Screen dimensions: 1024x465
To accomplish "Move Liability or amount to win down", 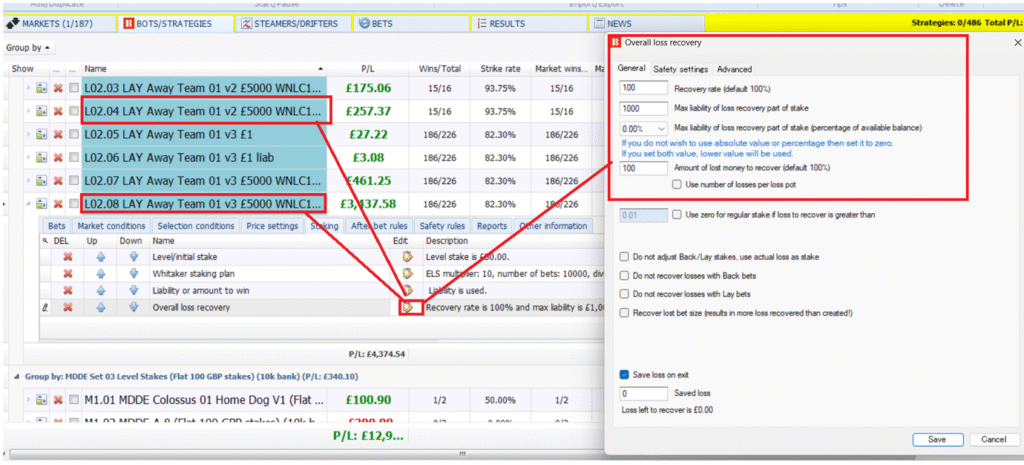I will [x=134, y=291].
